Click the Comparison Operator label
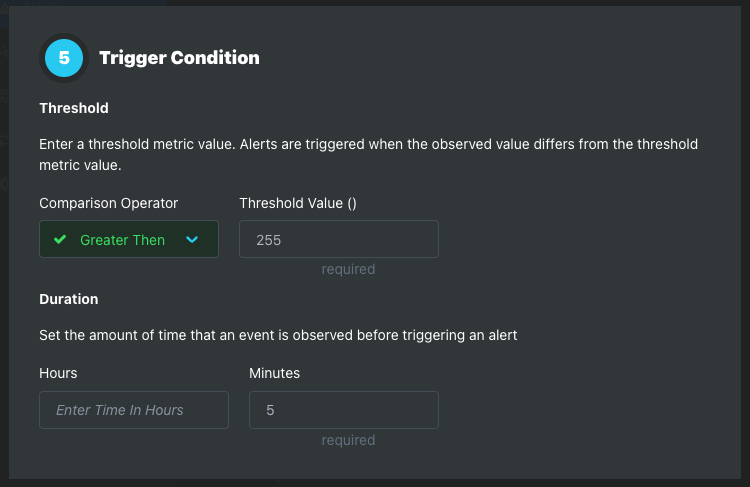 click(109, 203)
